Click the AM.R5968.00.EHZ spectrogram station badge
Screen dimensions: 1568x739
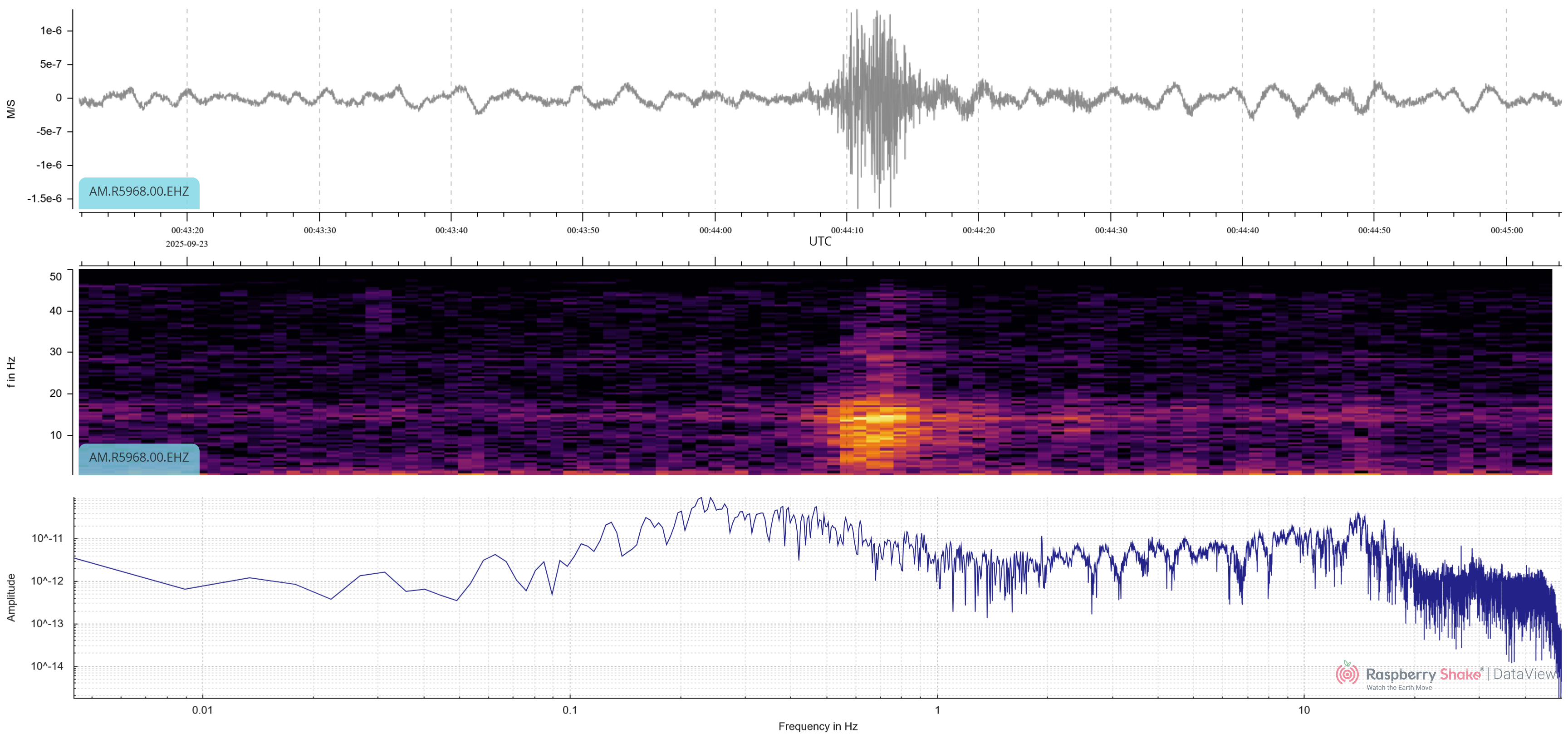pos(139,458)
